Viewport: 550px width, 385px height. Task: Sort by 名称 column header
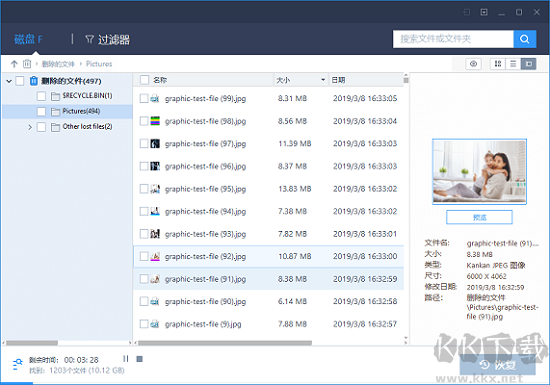[x=160, y=80]
